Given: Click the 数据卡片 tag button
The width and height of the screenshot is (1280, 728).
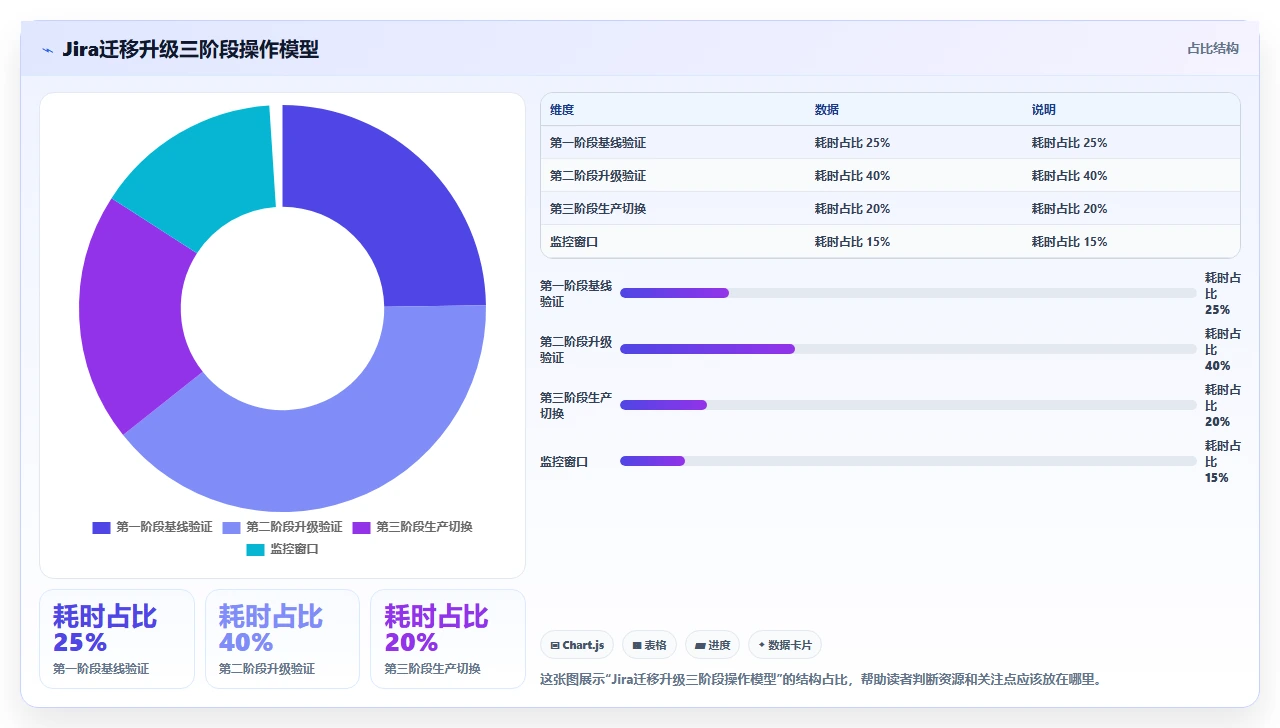Looking at the screenshot, I should point(785,645).
